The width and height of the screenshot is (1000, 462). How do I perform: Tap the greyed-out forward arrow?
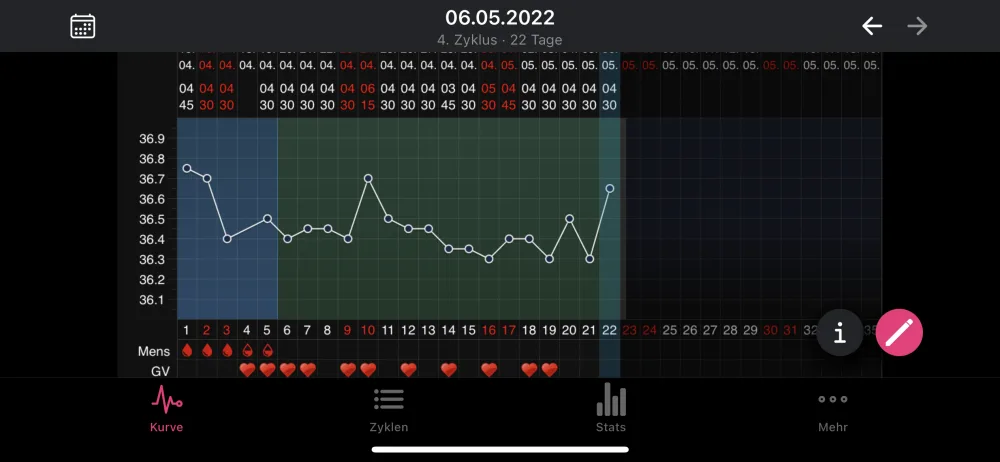[x=917, y=26]
